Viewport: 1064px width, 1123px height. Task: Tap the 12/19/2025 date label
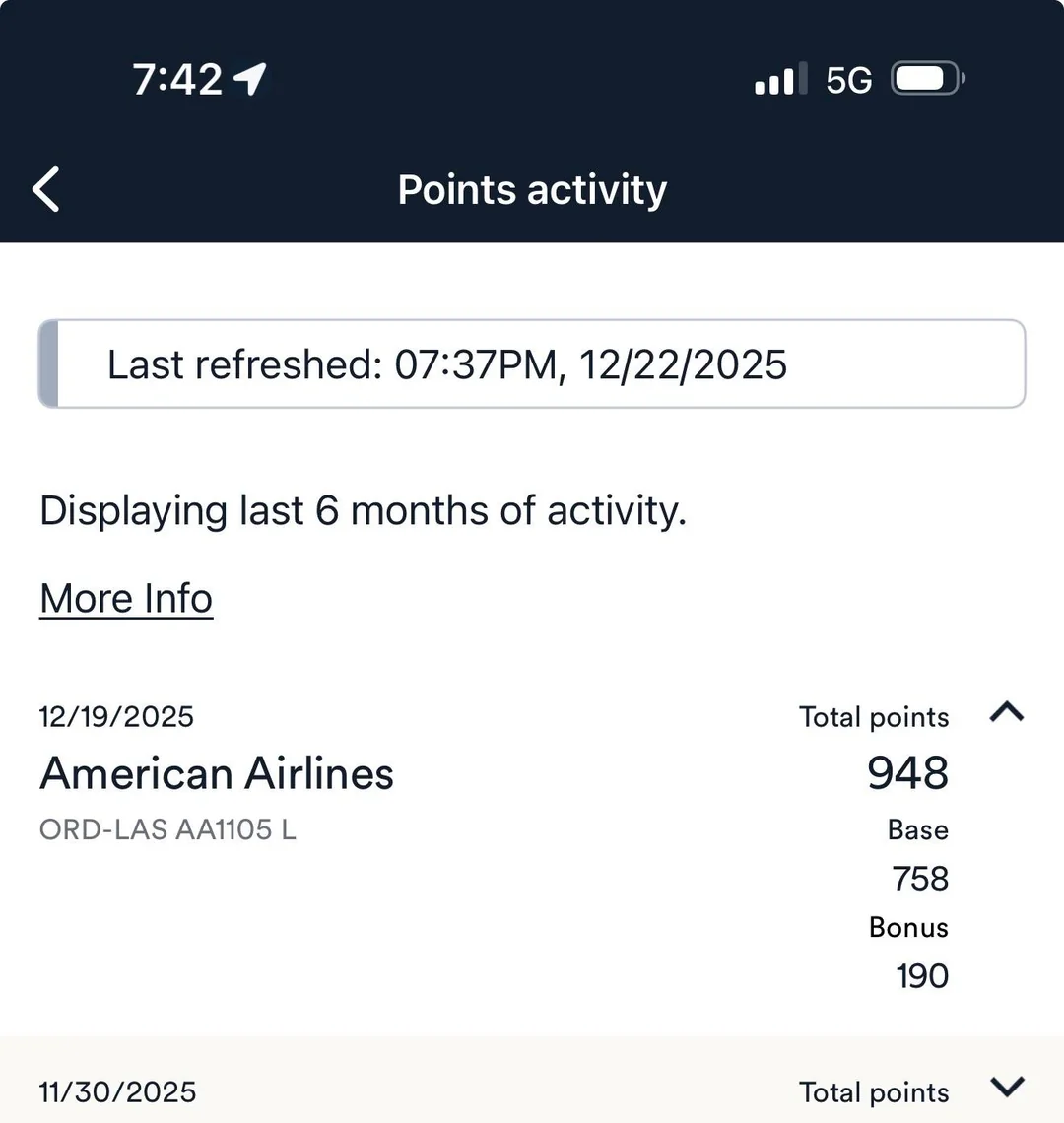point(116,716)
